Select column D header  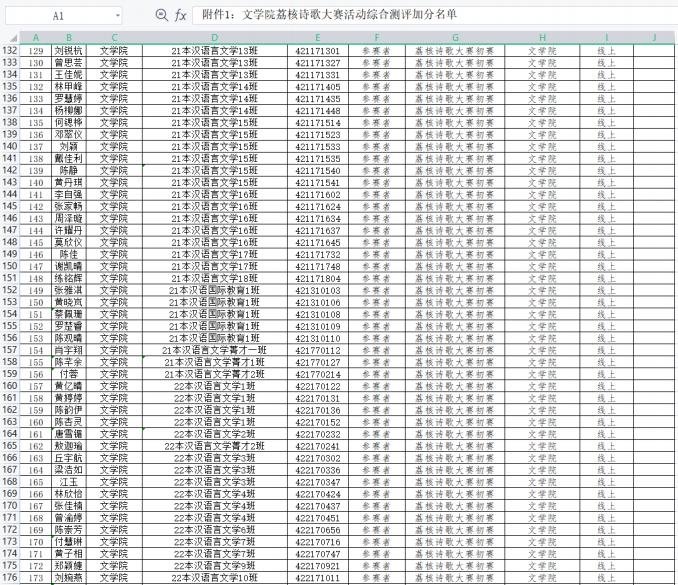tap(215, 38)
